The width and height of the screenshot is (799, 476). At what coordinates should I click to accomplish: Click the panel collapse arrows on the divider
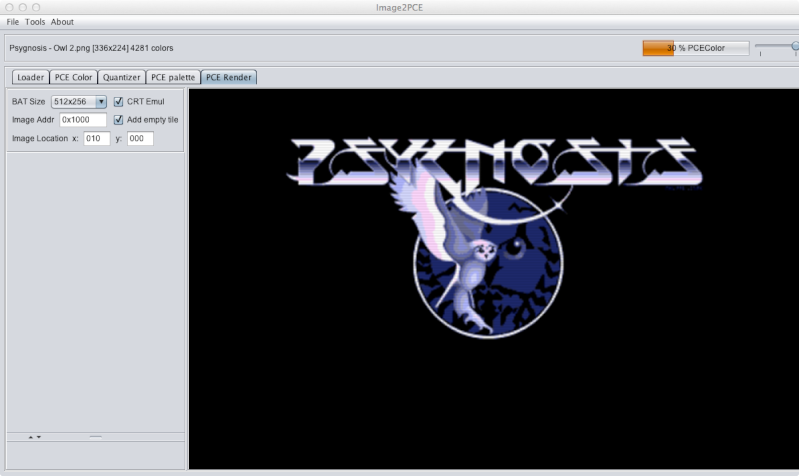(x=35, y=437)
